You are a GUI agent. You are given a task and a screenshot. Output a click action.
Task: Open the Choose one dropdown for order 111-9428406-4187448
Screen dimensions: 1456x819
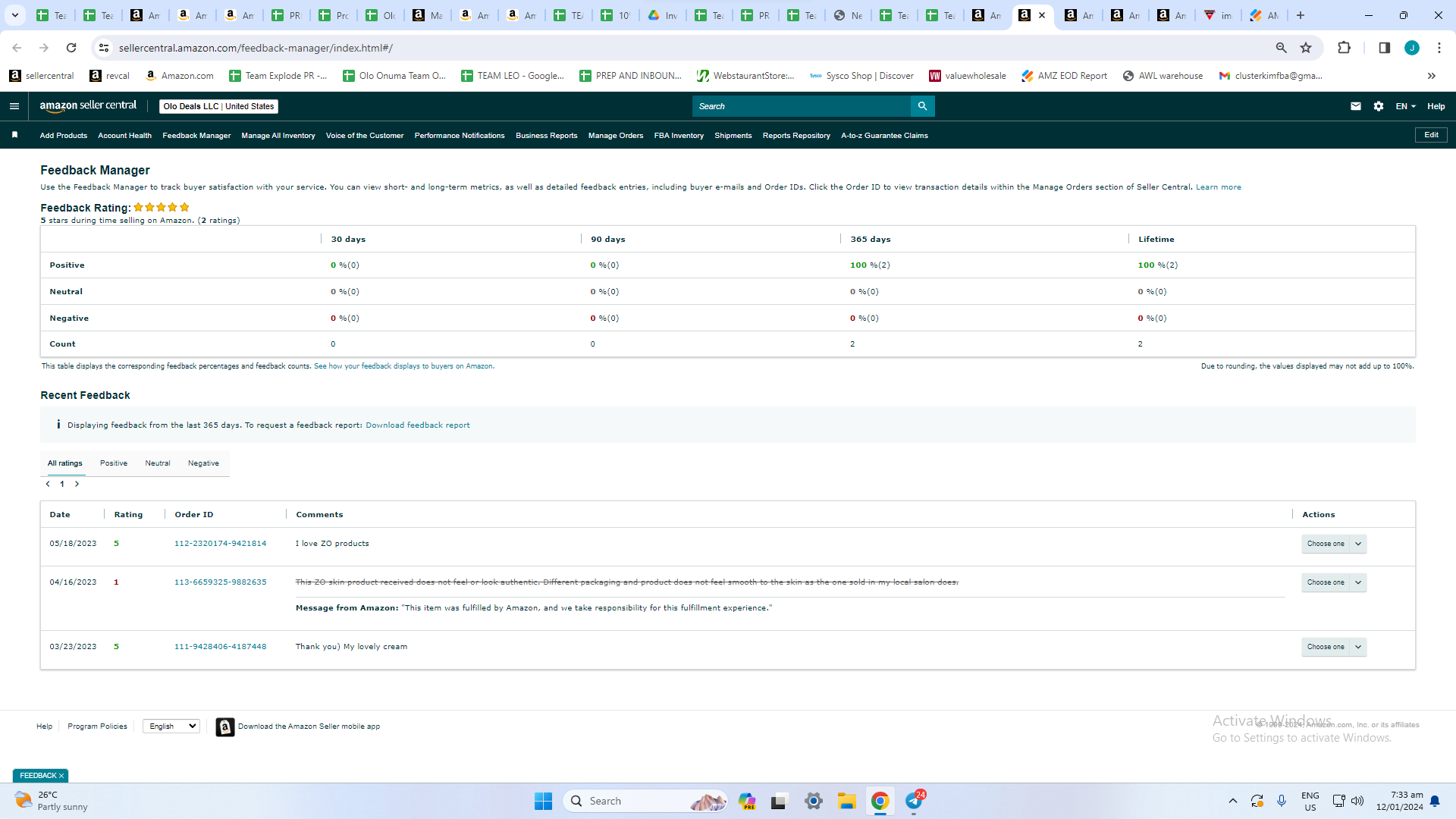pos(1334,647)
